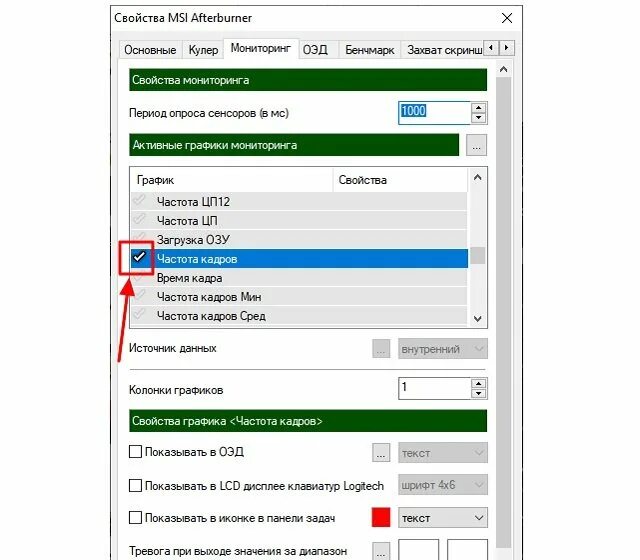Viewport: 640px width, 560px height.
Task: Enable the Время кадра graph checkmark
Action: coord(140,277)
